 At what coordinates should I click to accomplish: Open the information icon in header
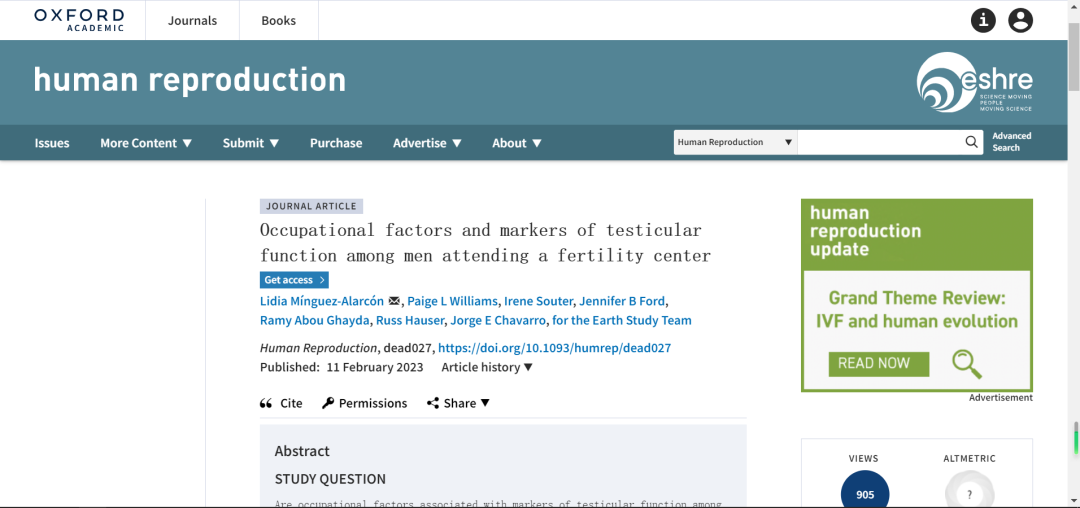(x=984, y=21)
